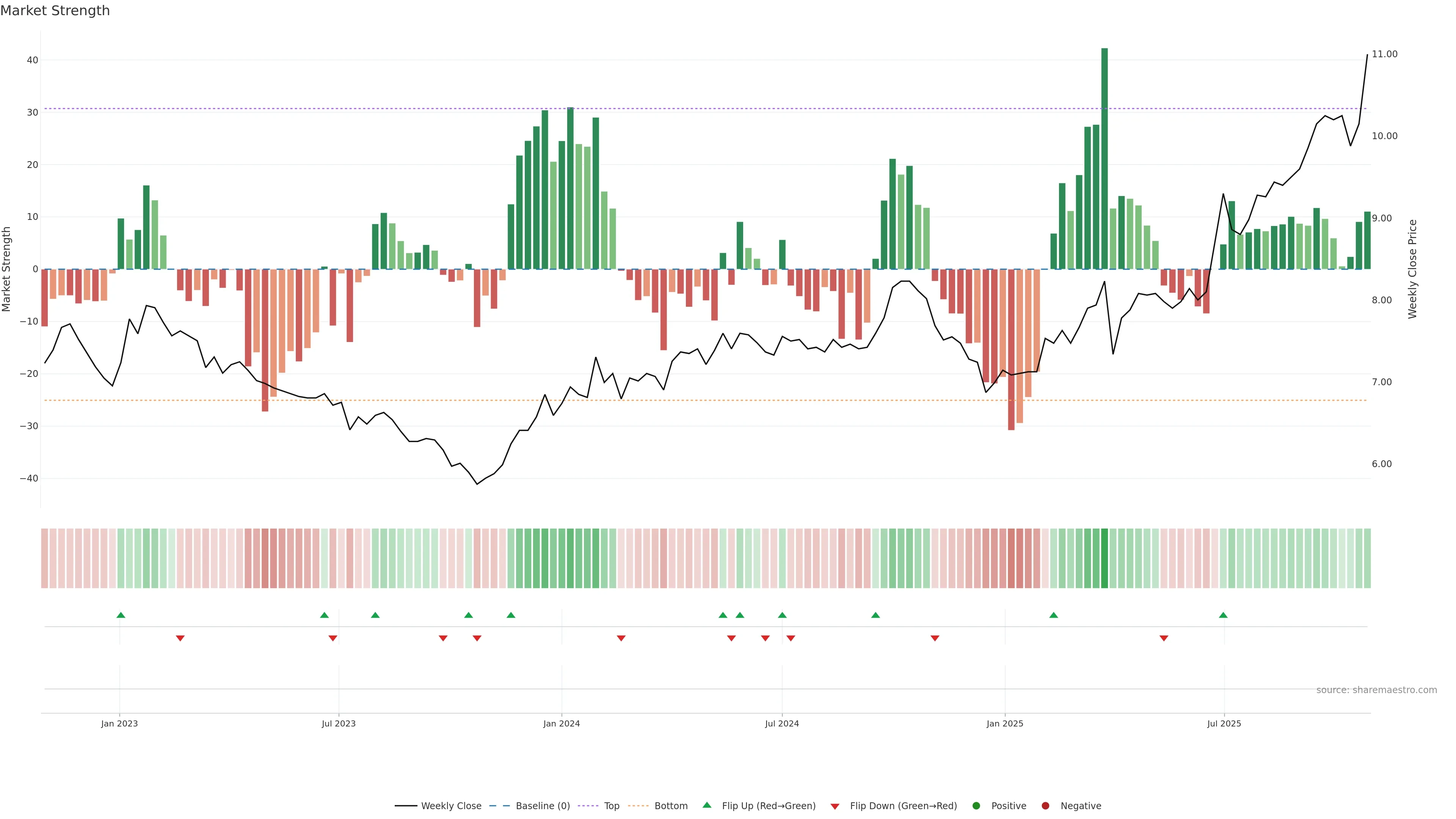Click the Flip Up green triangle legend icon

tap(706, 805)
